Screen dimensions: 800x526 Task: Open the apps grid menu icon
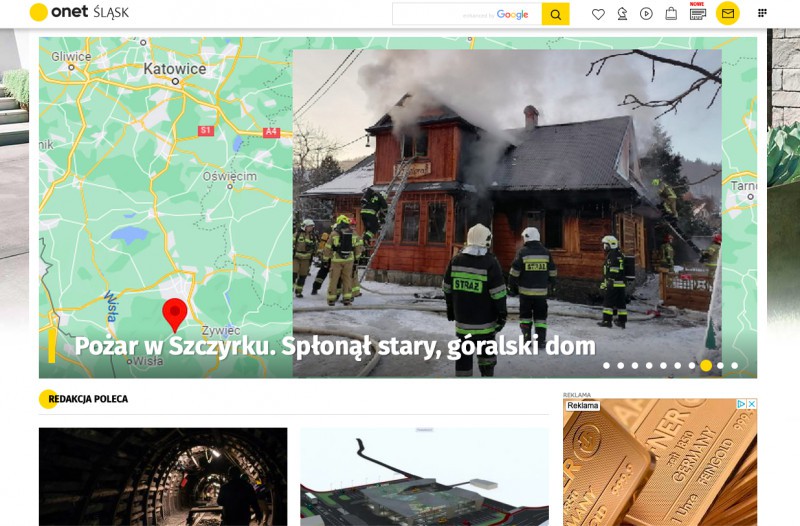point(762,13)
